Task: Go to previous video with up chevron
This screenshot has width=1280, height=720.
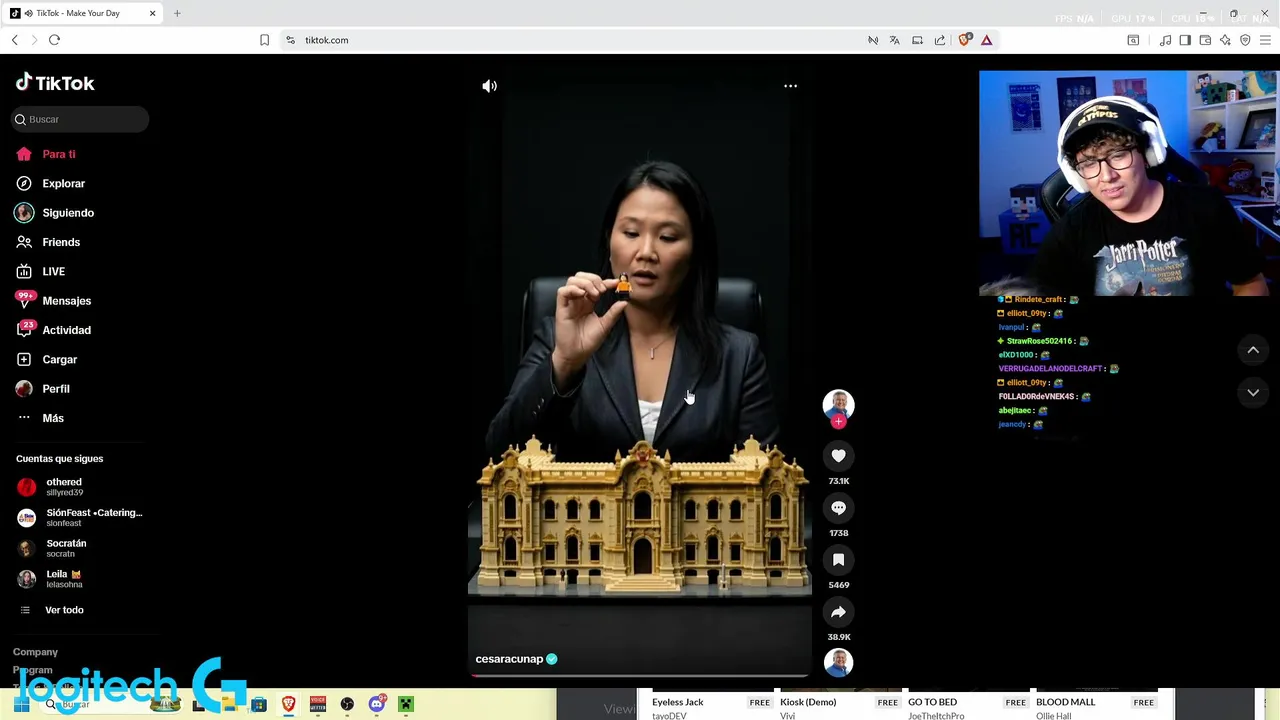Action: (x=1253, y=350)
